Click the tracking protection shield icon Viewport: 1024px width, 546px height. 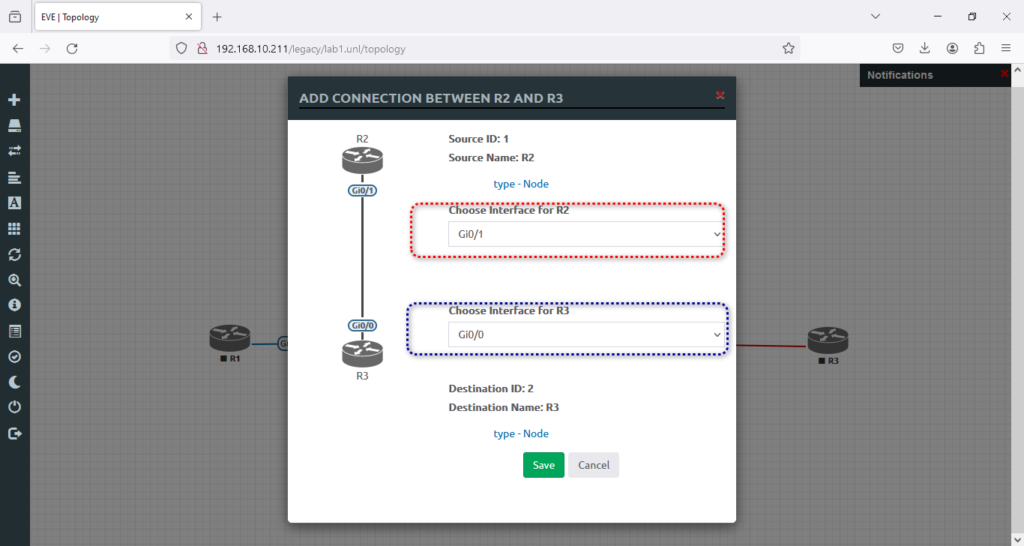182,48
